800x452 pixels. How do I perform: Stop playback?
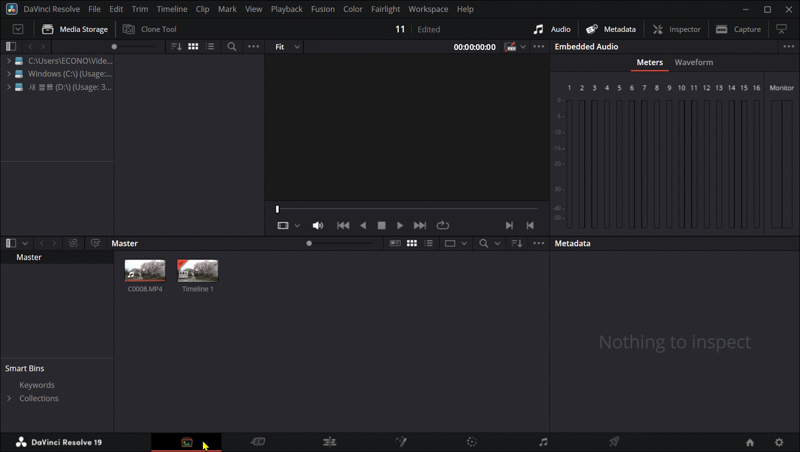[382, 225]
